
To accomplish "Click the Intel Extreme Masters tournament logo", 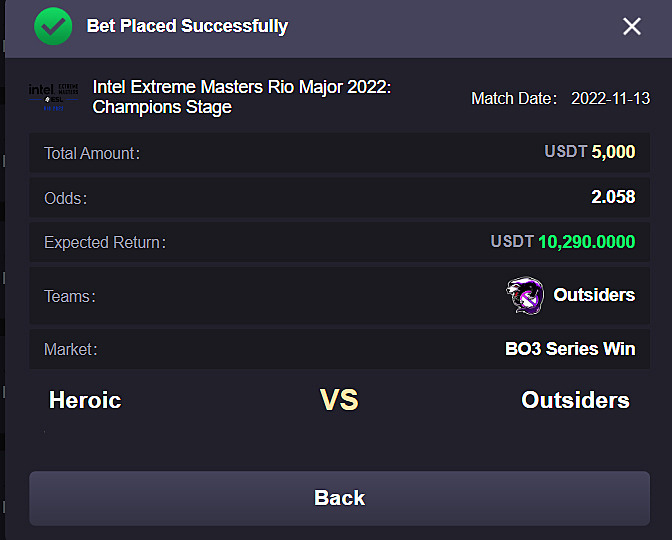I will tap(54, 97).
